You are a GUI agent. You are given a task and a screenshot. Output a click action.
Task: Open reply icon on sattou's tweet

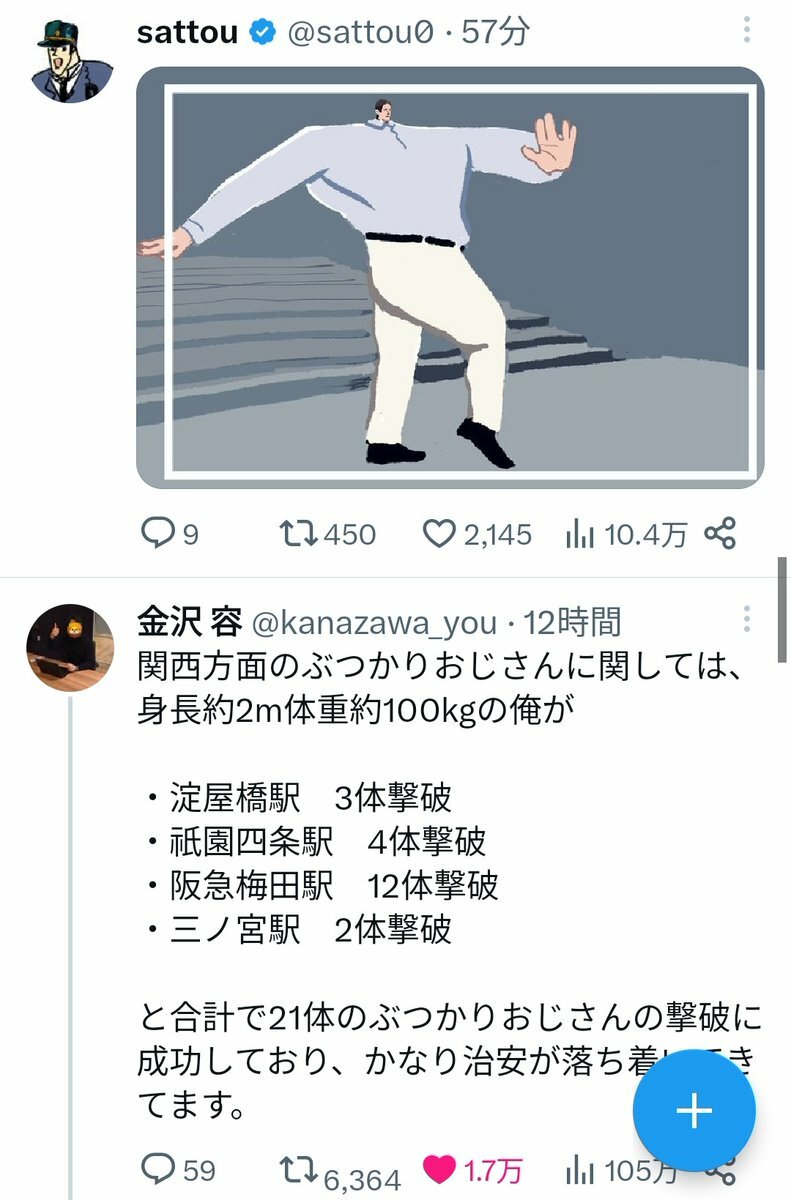[157, 535]
